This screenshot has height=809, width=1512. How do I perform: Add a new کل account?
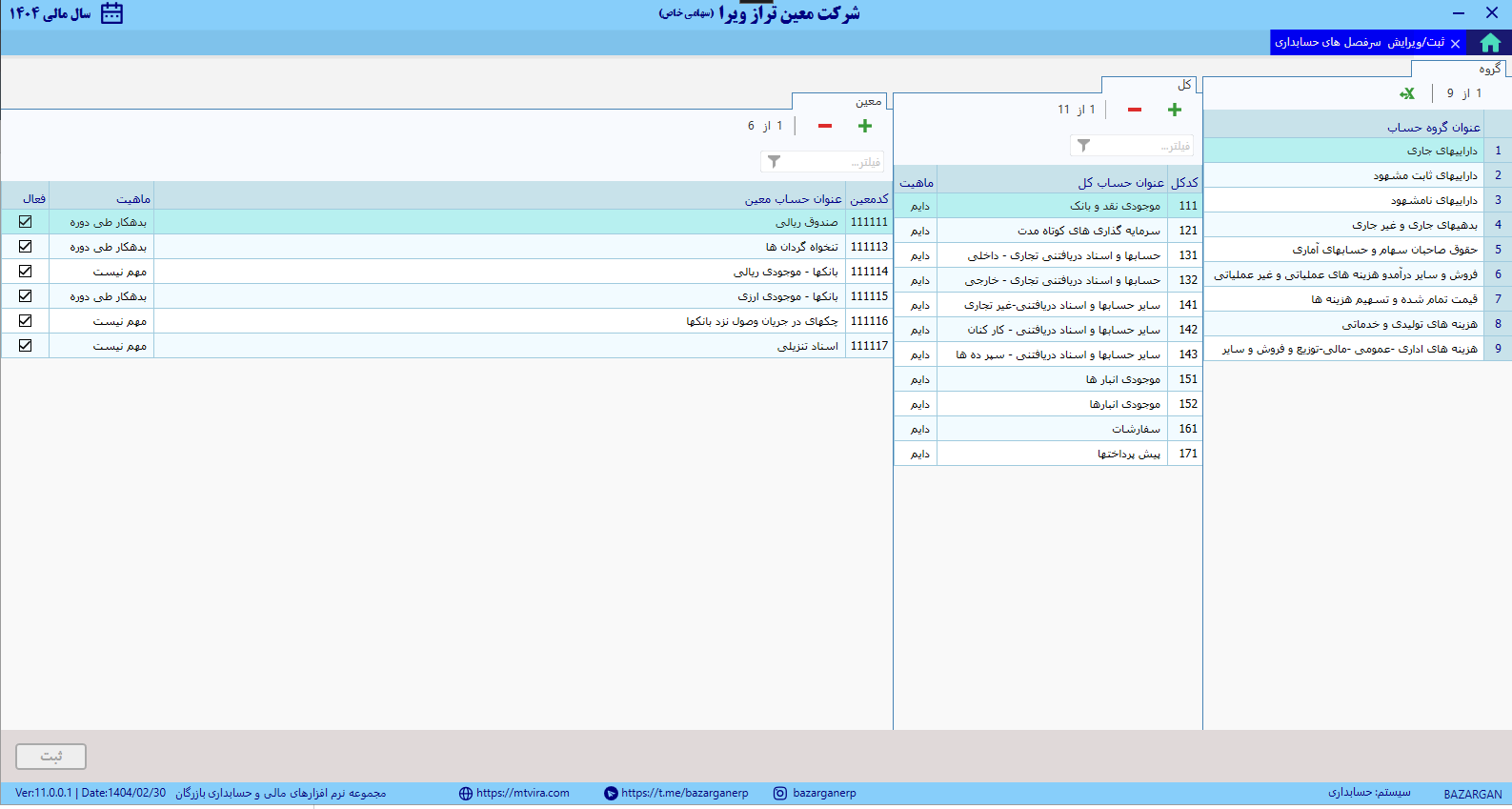click(1175, 110)
